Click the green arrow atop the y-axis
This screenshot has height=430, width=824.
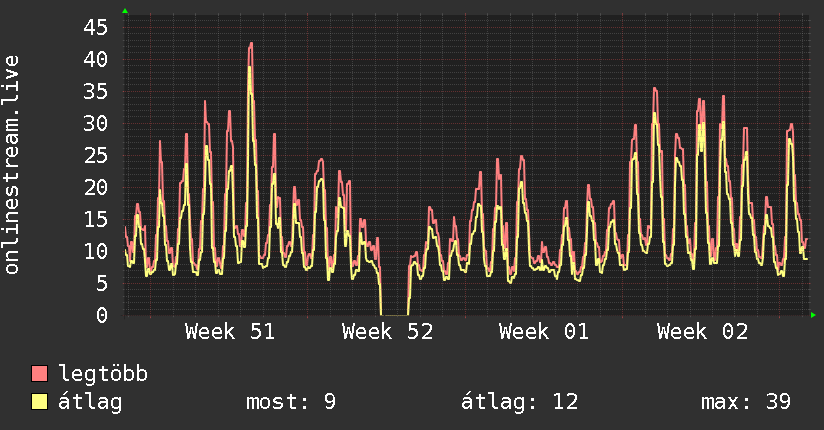(x=125, y=11)
